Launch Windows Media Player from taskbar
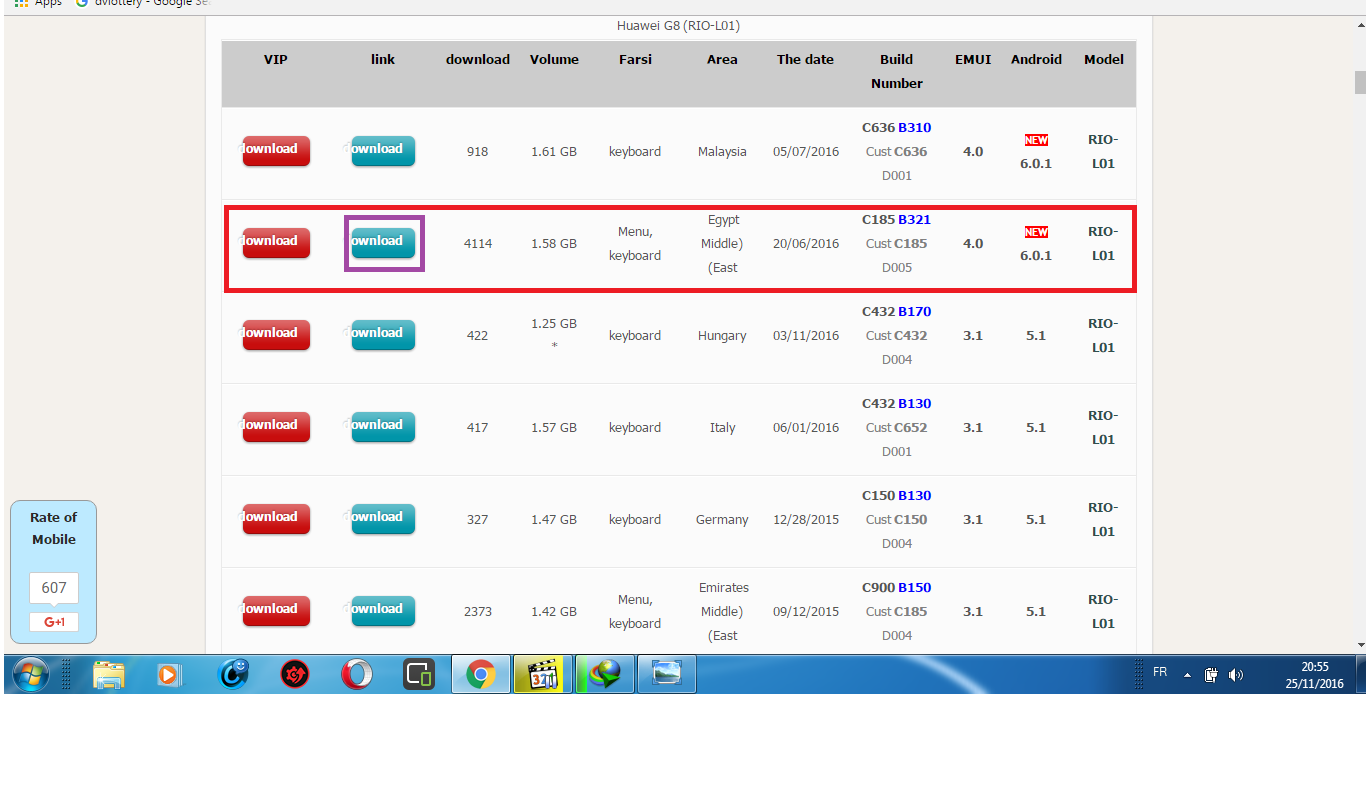This screenshot has width=1366, height=788. [x=170, y=675]
